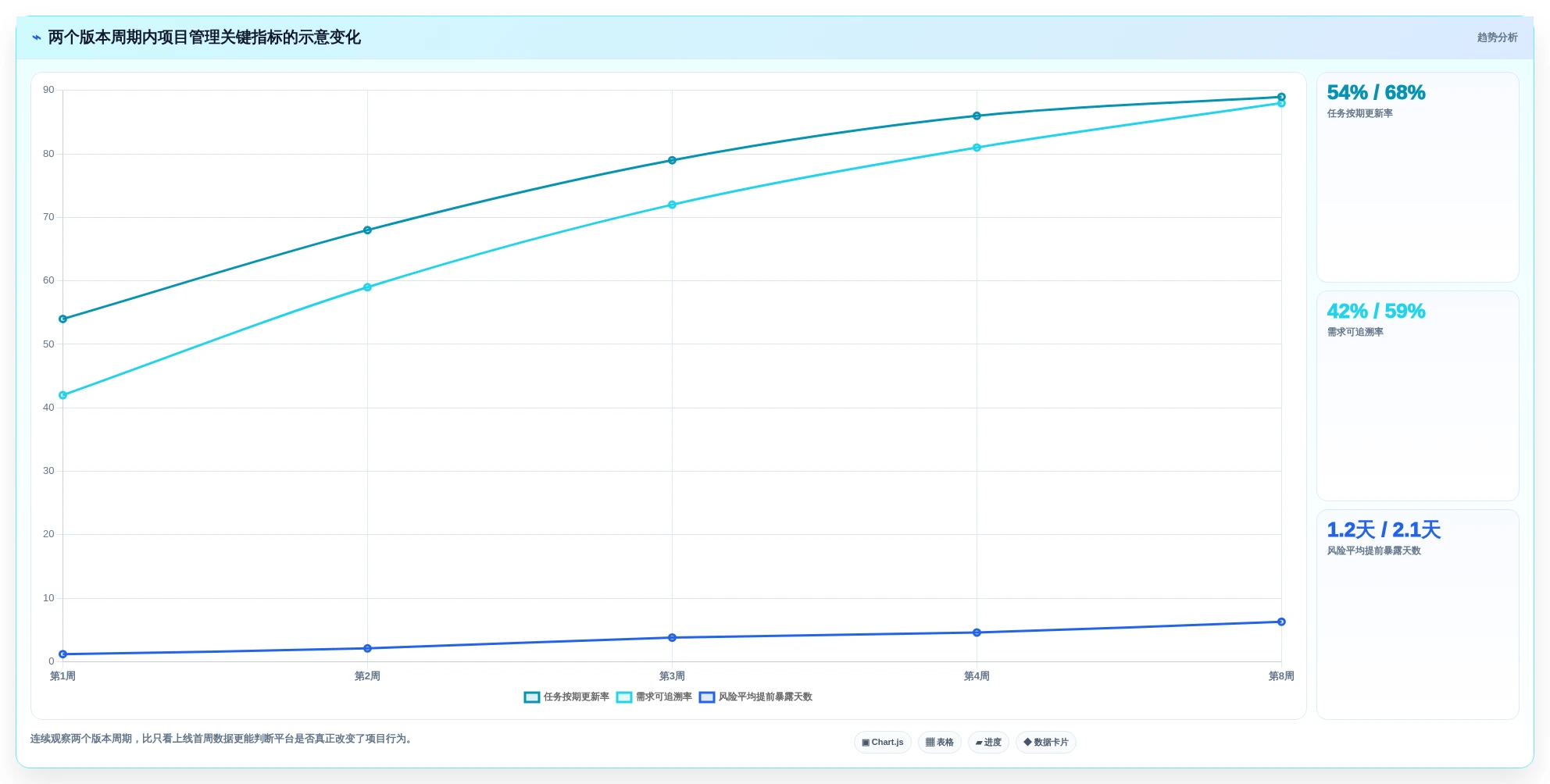Click 任务按期更新率 data point at 第1周
Screen dimensions: 1550x784
63,319
